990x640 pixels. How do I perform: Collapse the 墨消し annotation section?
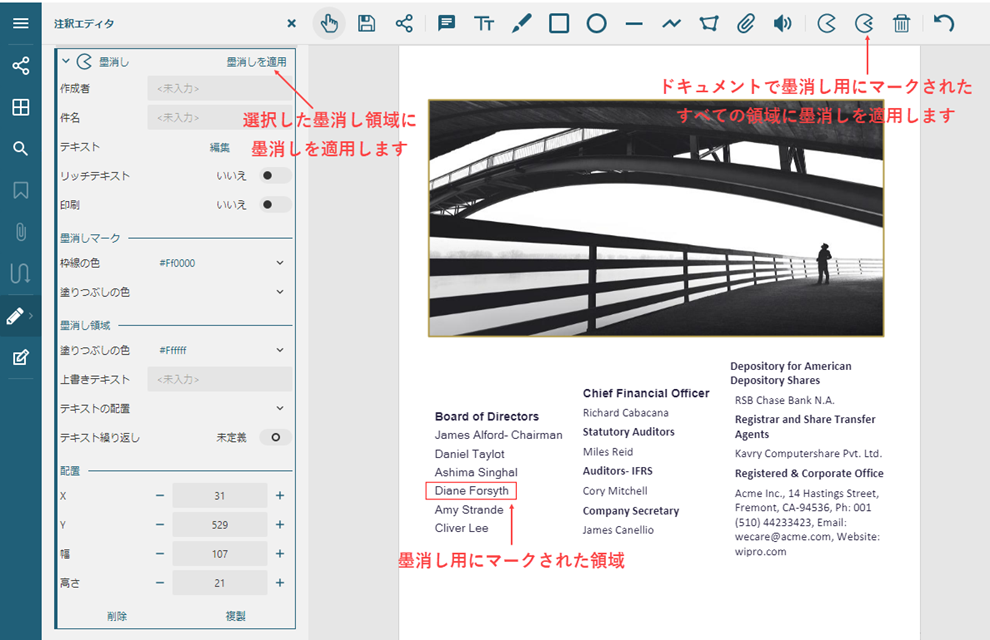tap(66, 61)
